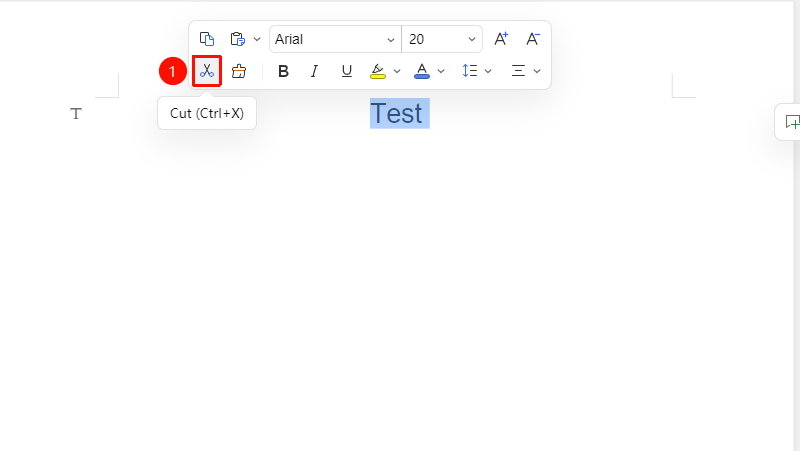Click the center alignment icon
Viewport: 800px width, 451px height.
point(518,71)
